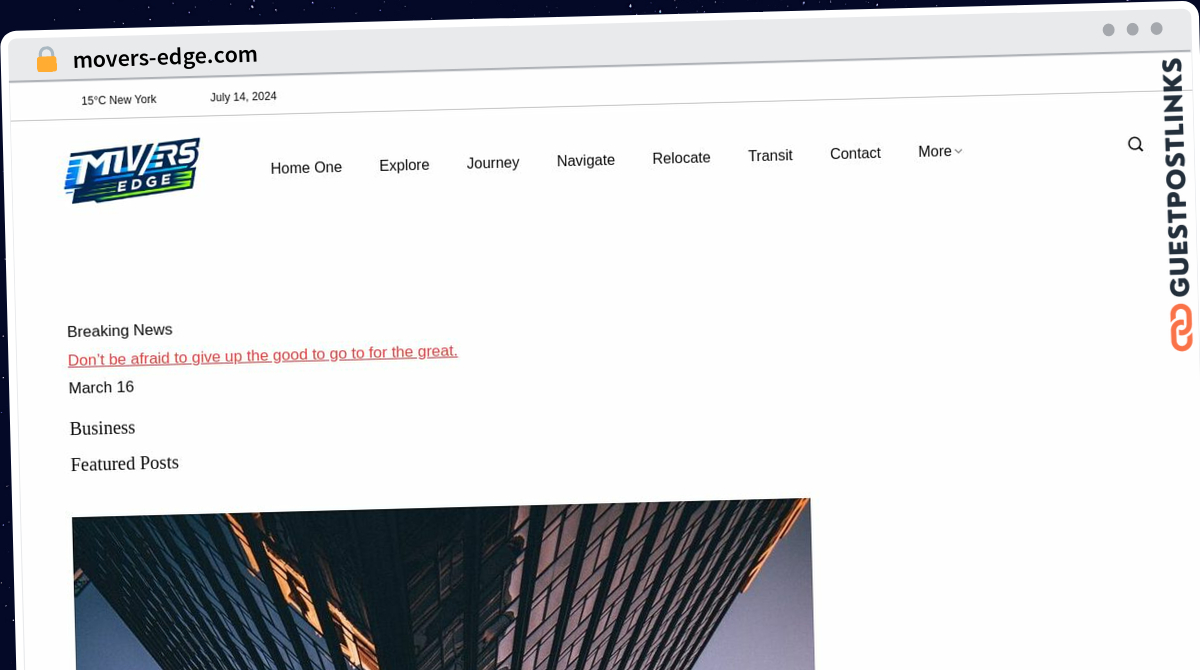Select Navigate in the navigation bar
Screen dimensions: 1200x670
(x=586, y=160)
